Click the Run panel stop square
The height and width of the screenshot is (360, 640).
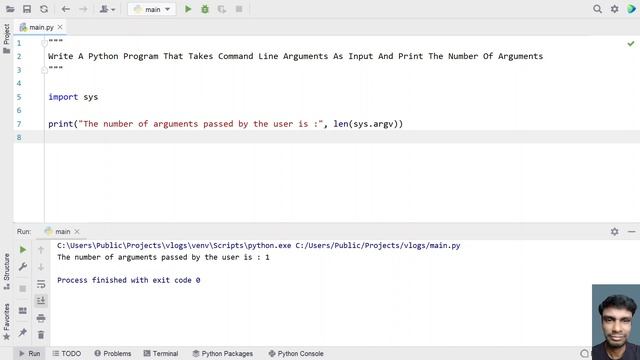(23, 289)
